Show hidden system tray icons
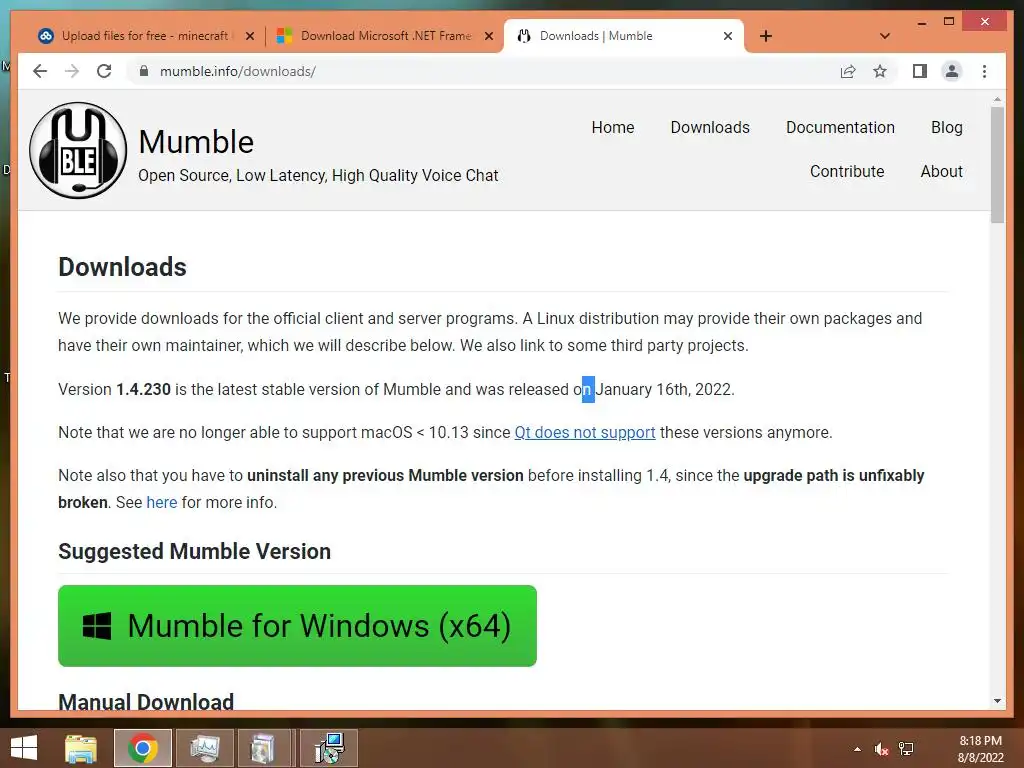The image size is (1024, 768). (857, 749)
